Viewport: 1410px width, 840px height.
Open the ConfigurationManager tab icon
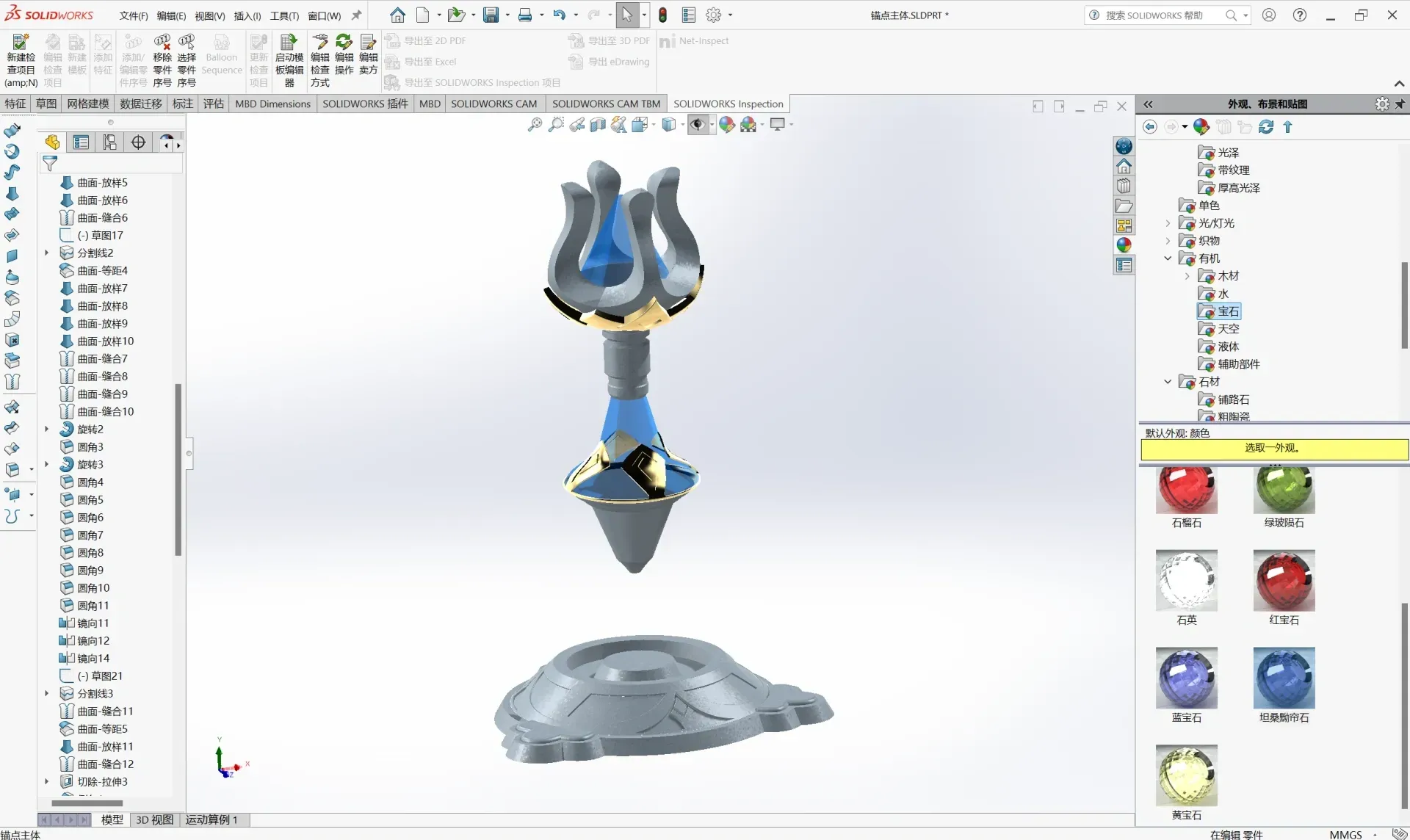(109, 142)
